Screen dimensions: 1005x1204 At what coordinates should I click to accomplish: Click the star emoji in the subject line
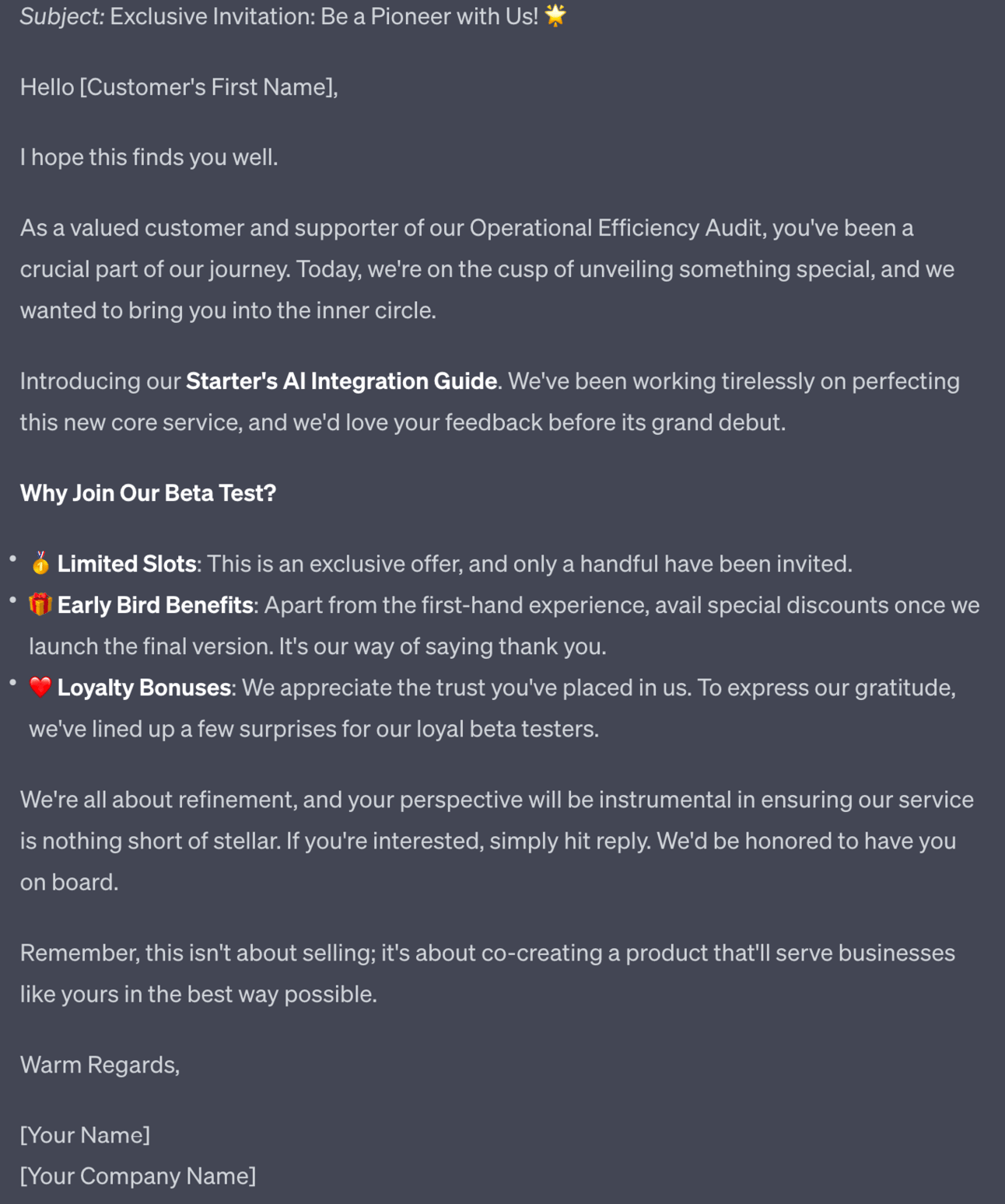pyautogui.click(x=555, y=16)
